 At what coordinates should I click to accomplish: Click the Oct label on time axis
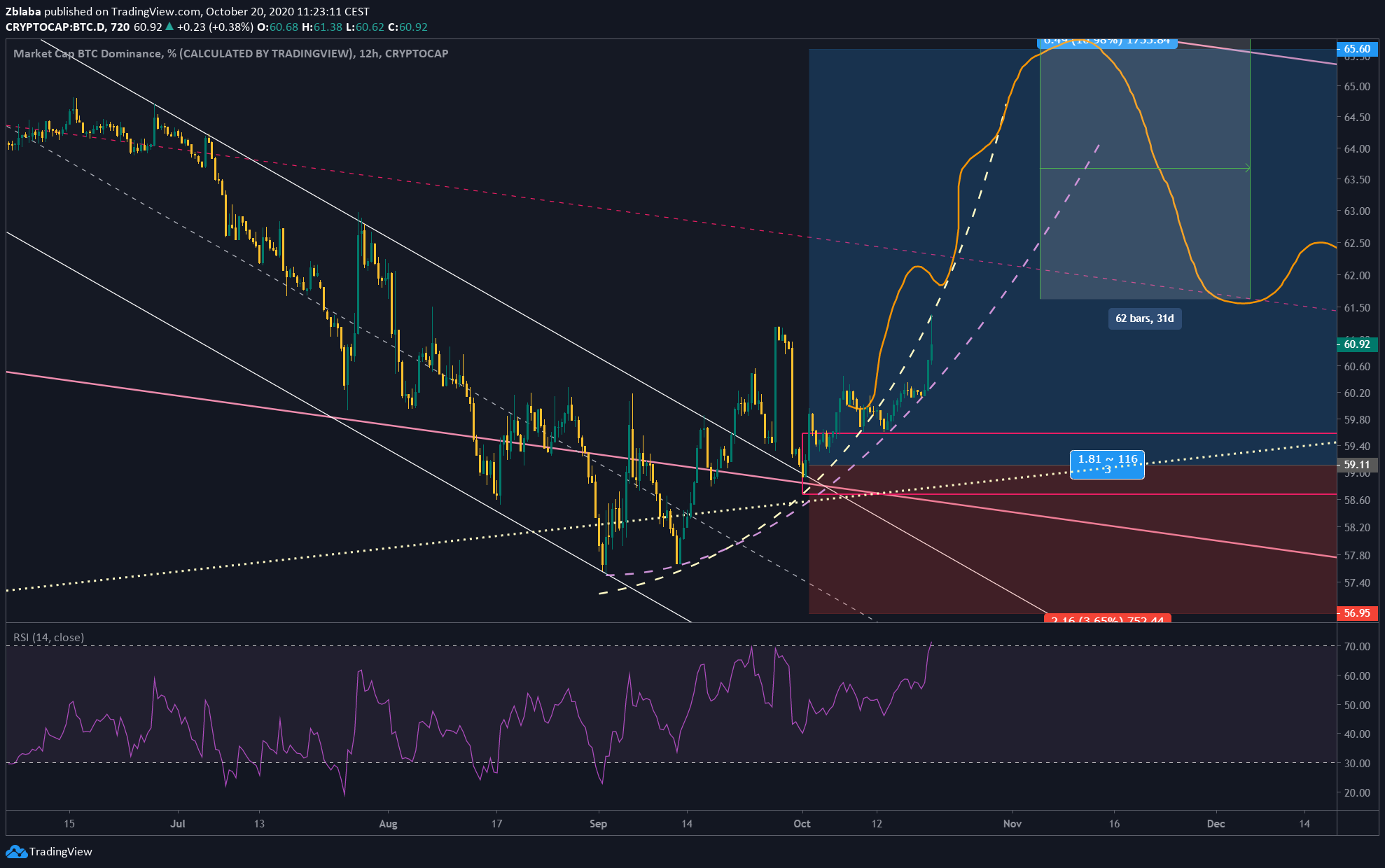(x=802, y=823)
